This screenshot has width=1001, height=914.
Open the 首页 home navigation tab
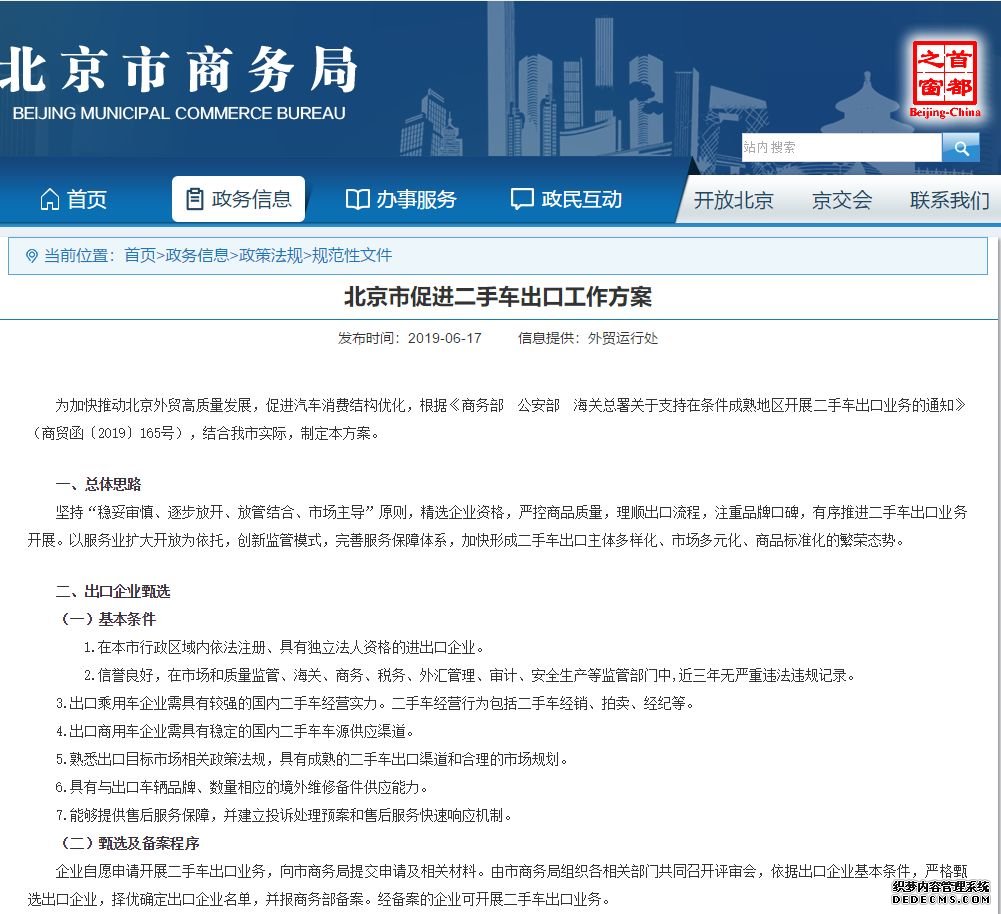coord(73,199)
